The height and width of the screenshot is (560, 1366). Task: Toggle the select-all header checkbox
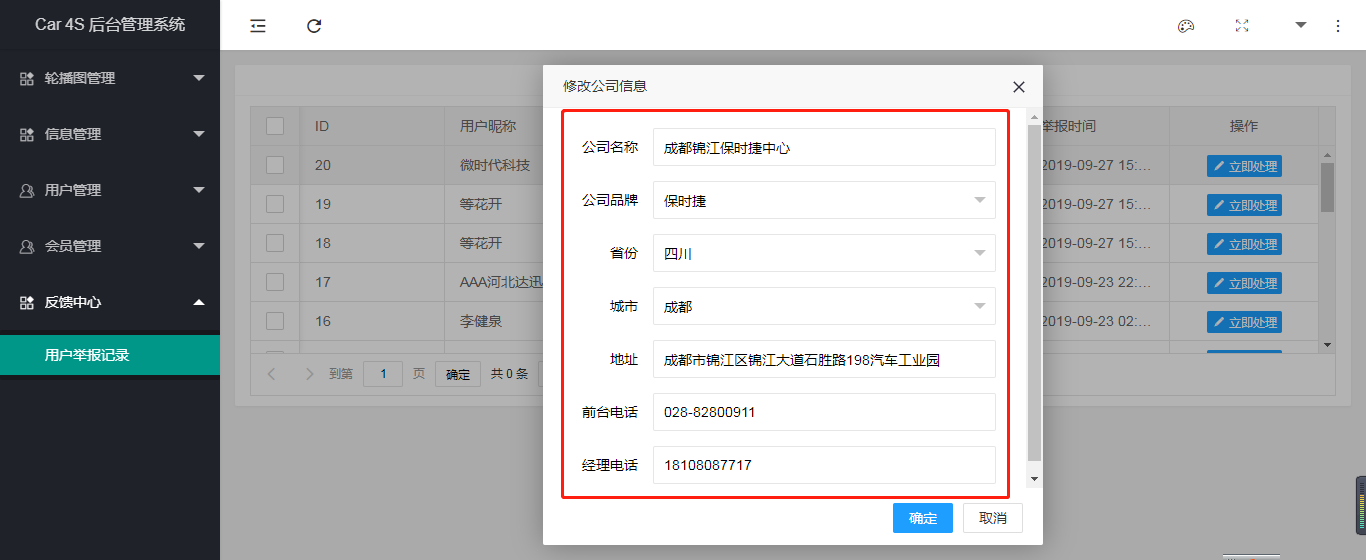[x=275, y=126]
